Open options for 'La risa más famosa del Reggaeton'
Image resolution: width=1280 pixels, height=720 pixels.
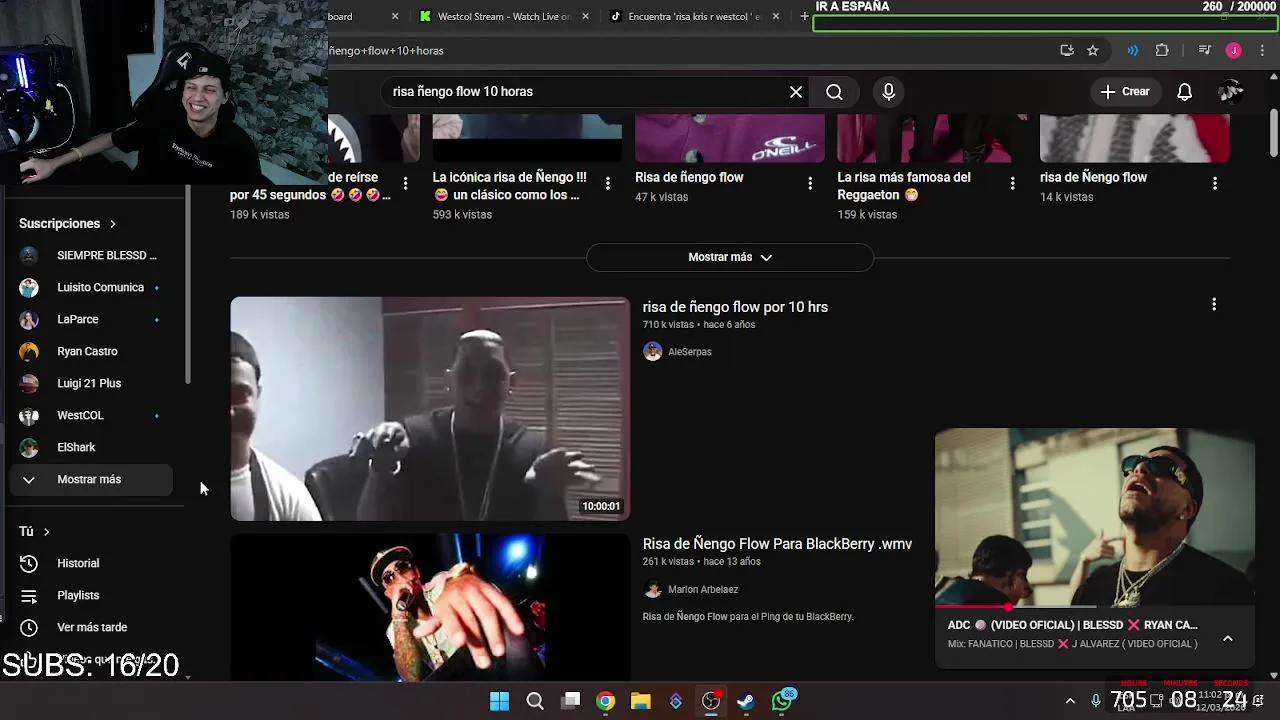(1012, 183)
